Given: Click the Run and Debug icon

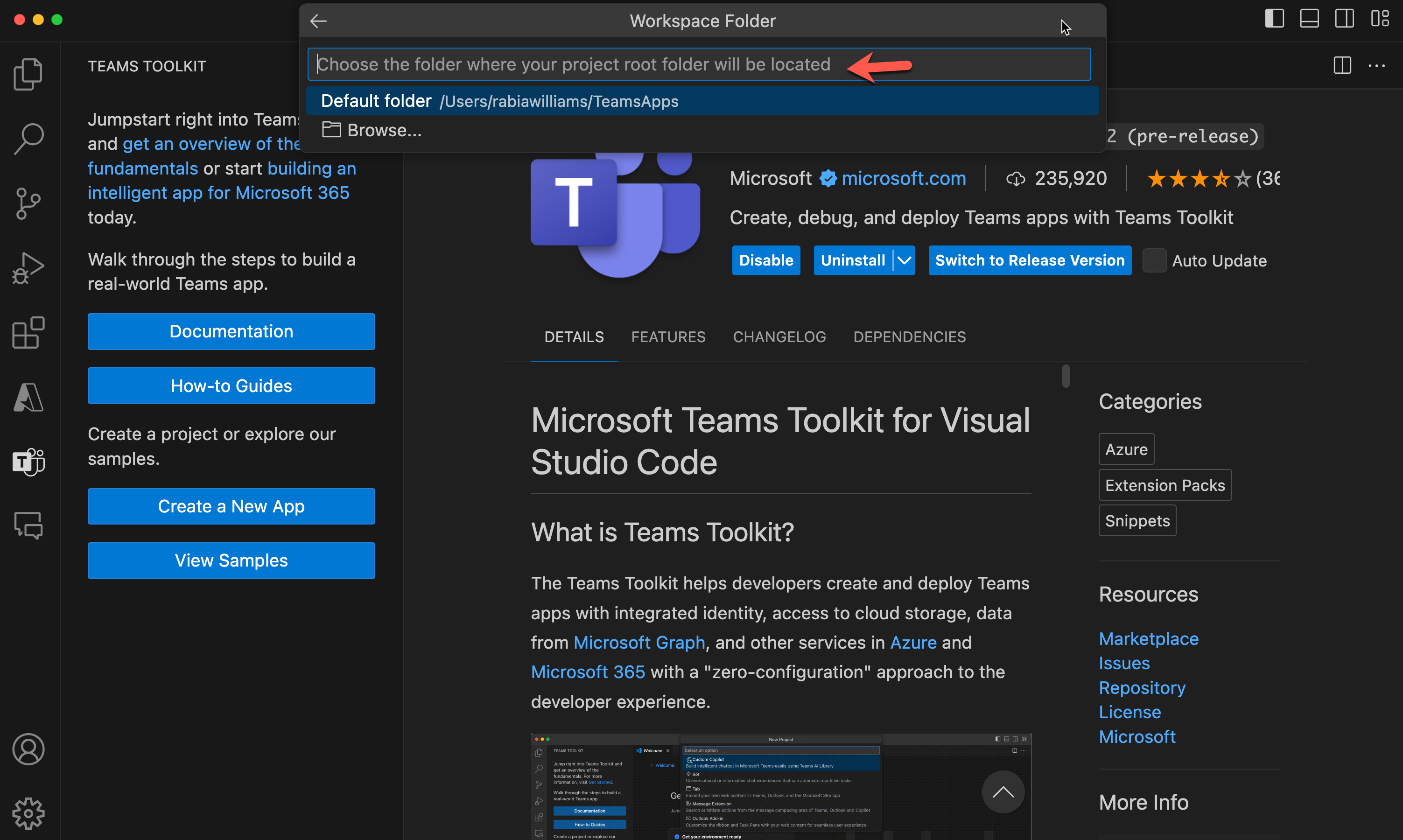Looking at the screenshot, I should click(x=29, y=266).
